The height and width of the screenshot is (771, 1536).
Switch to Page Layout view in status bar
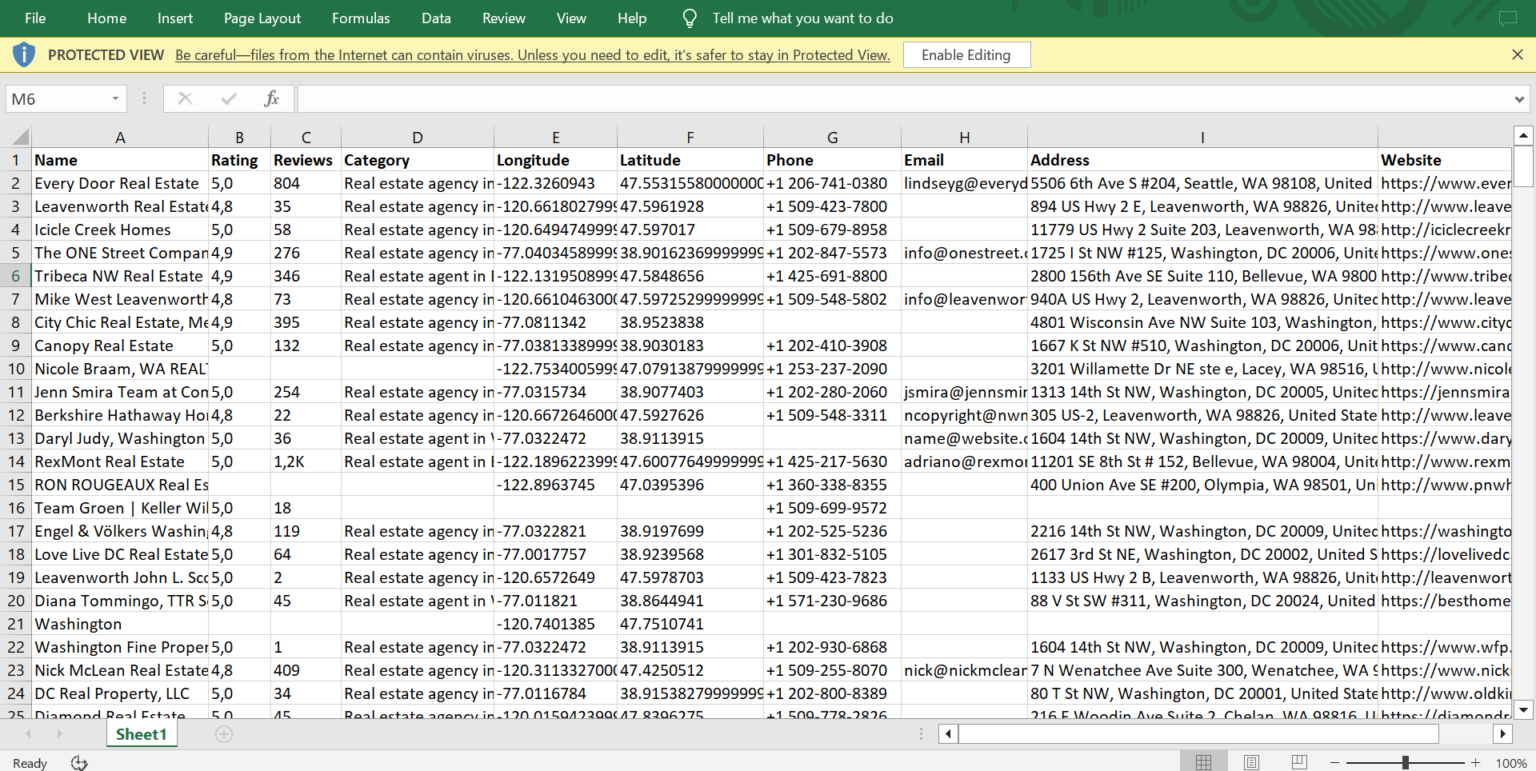[1251, 762]
